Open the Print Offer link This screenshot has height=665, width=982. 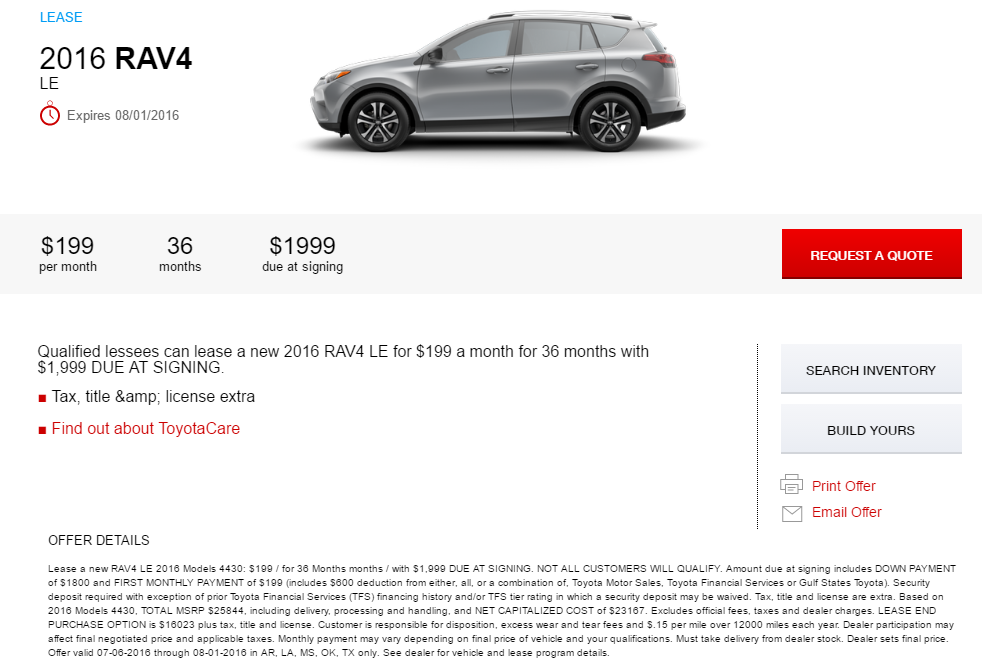843,486
